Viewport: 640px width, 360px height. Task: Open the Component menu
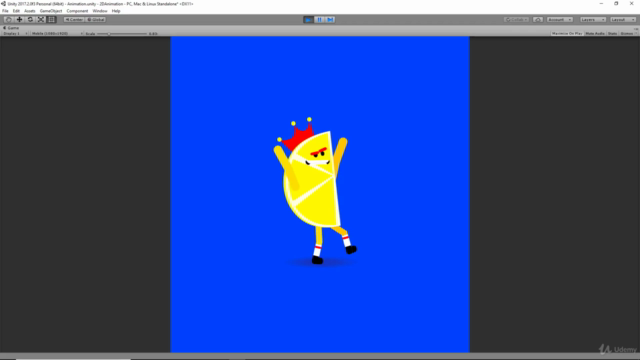tap(77, 11)
